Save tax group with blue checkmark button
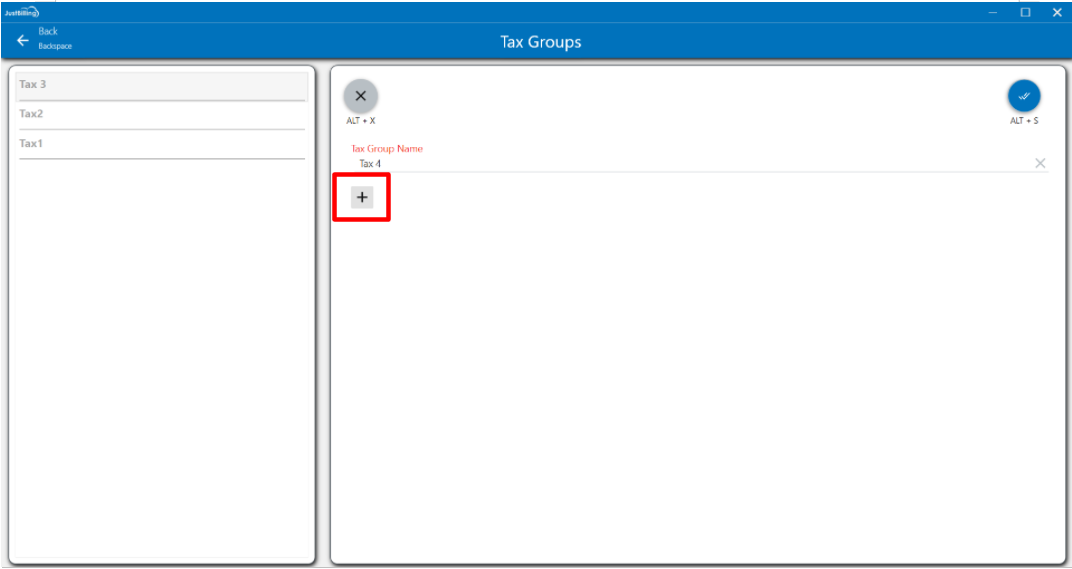This screenshot has width=1072, height=569. (x=1023, y=96)
